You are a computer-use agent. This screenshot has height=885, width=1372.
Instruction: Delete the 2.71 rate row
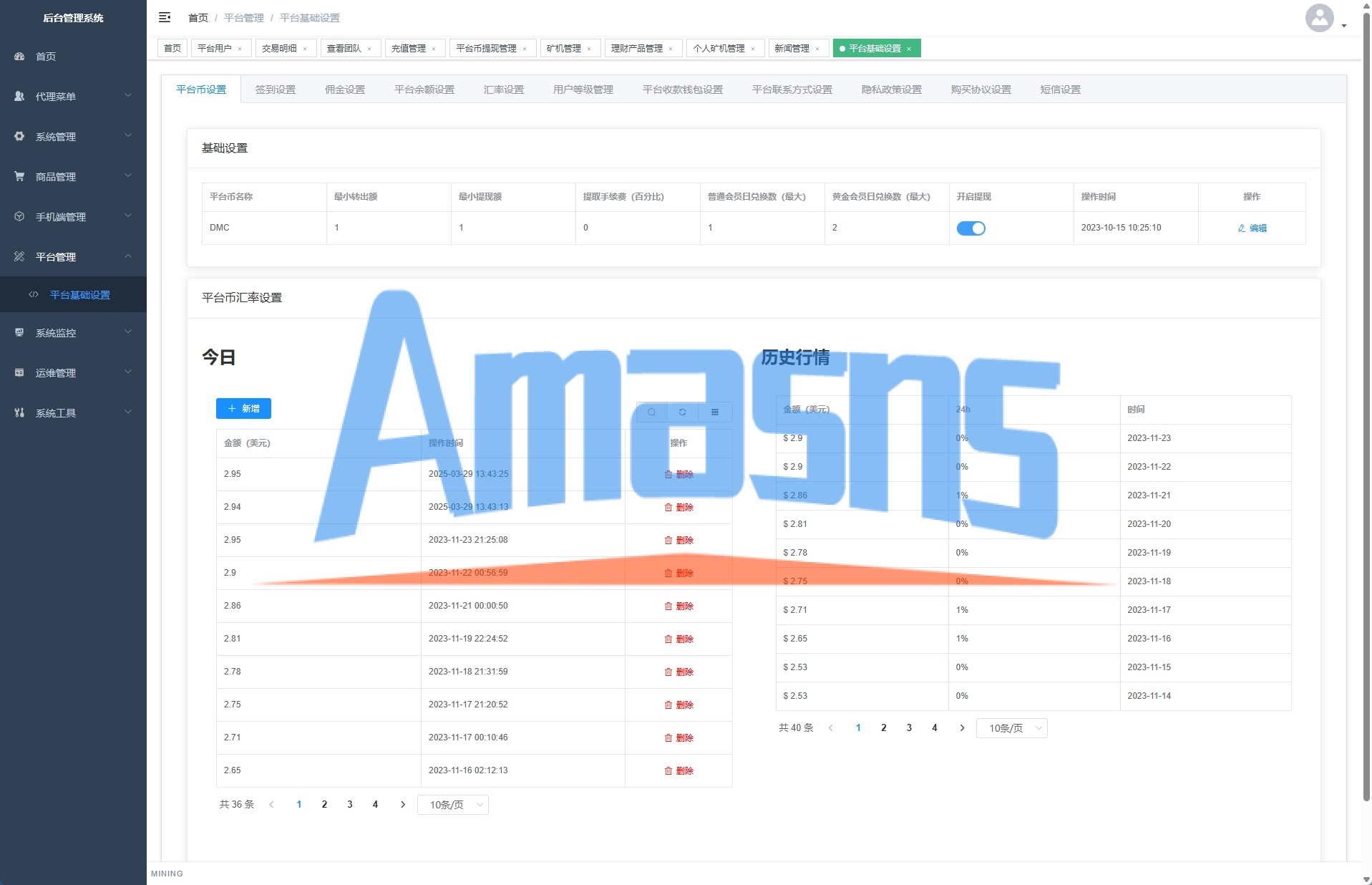point(678,737)
